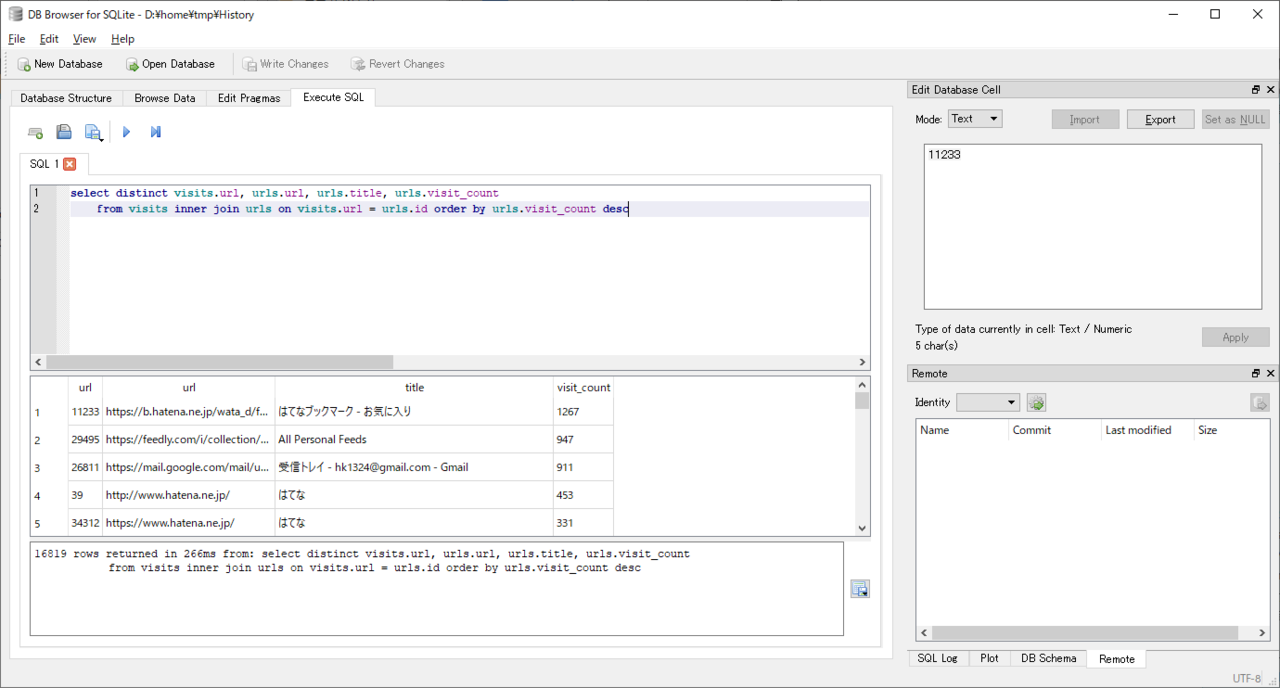Click the Export button
This screenshot has width=1280, height=688.
(1160, 119)
